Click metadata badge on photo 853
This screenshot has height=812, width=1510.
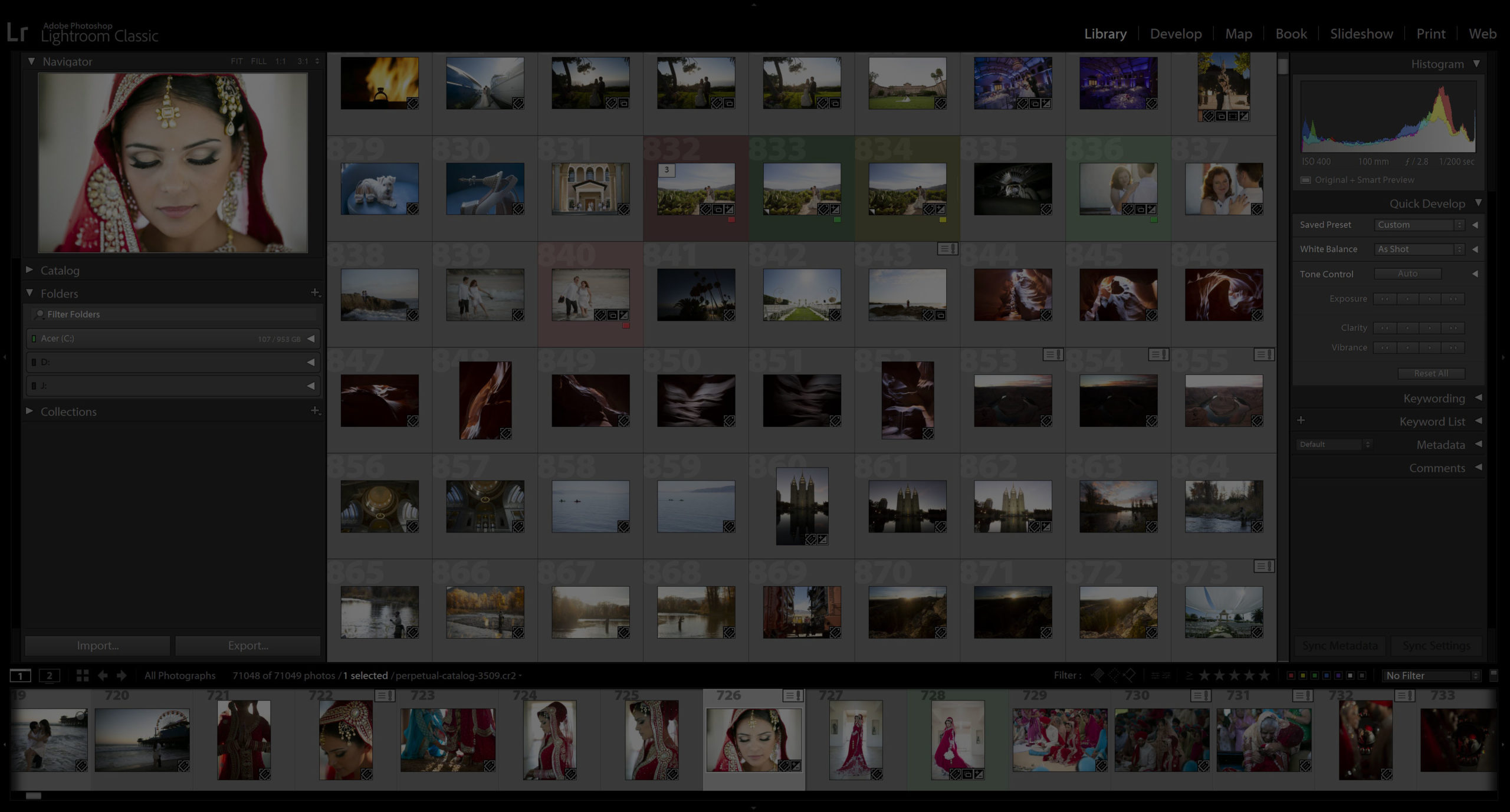point(1053,354)
